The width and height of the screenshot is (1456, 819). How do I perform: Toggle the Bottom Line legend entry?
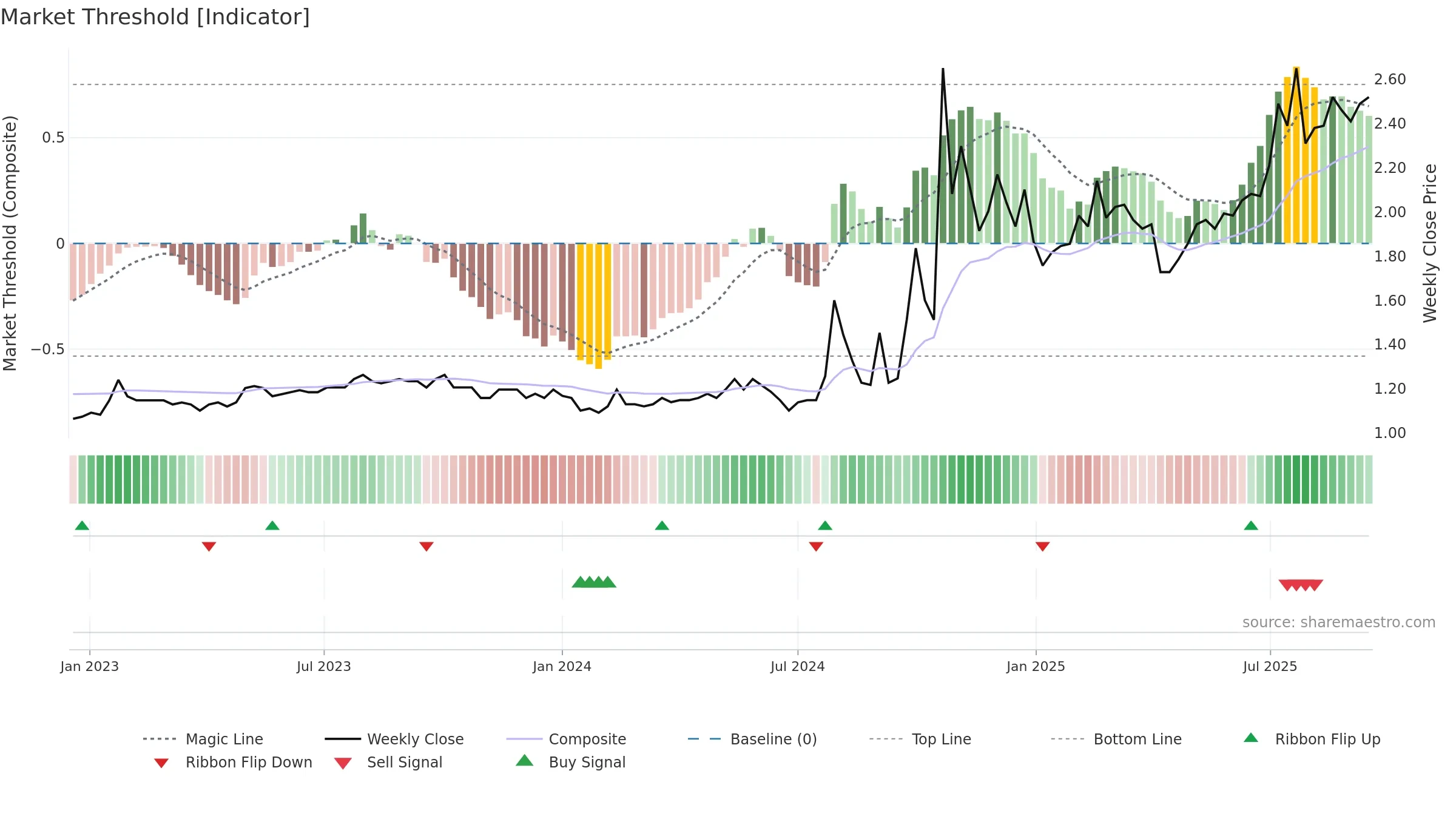[1116, 739]
